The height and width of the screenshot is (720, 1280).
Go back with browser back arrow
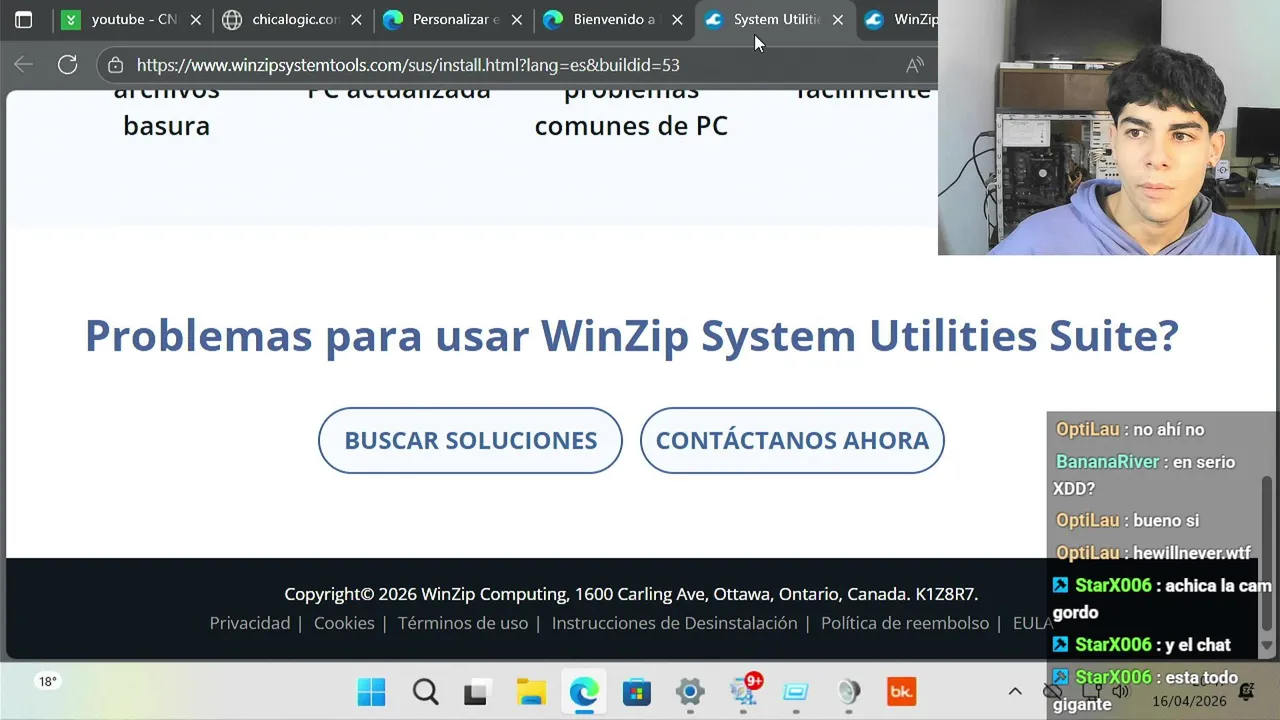tap(23, 65)
